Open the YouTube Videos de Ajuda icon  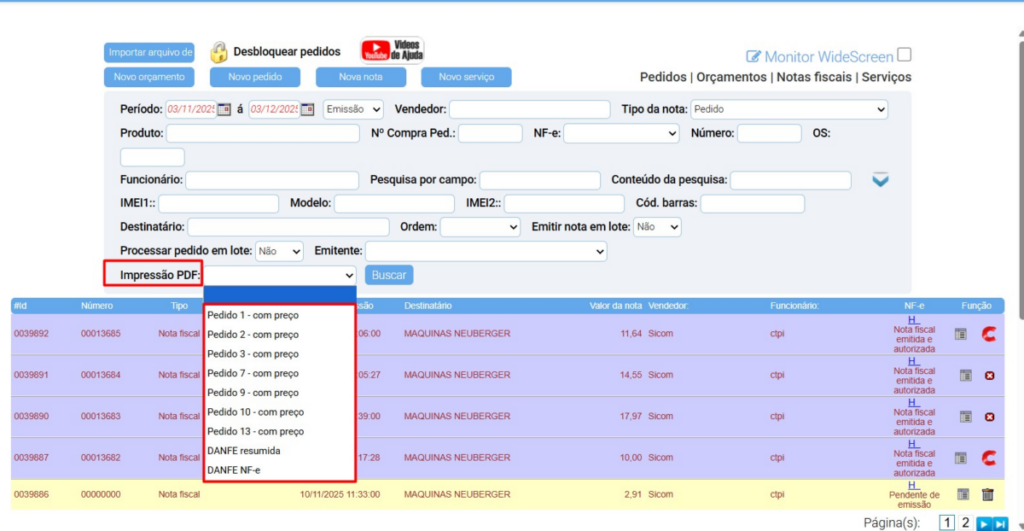pos(392,50)
